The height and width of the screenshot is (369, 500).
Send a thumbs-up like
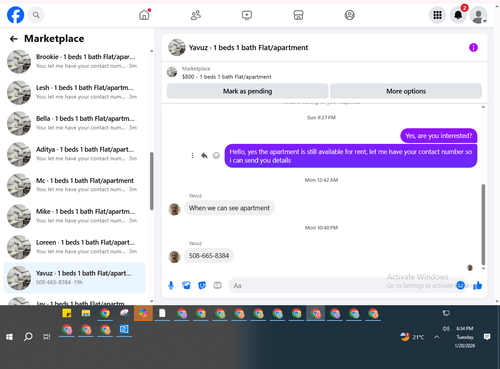478,285
